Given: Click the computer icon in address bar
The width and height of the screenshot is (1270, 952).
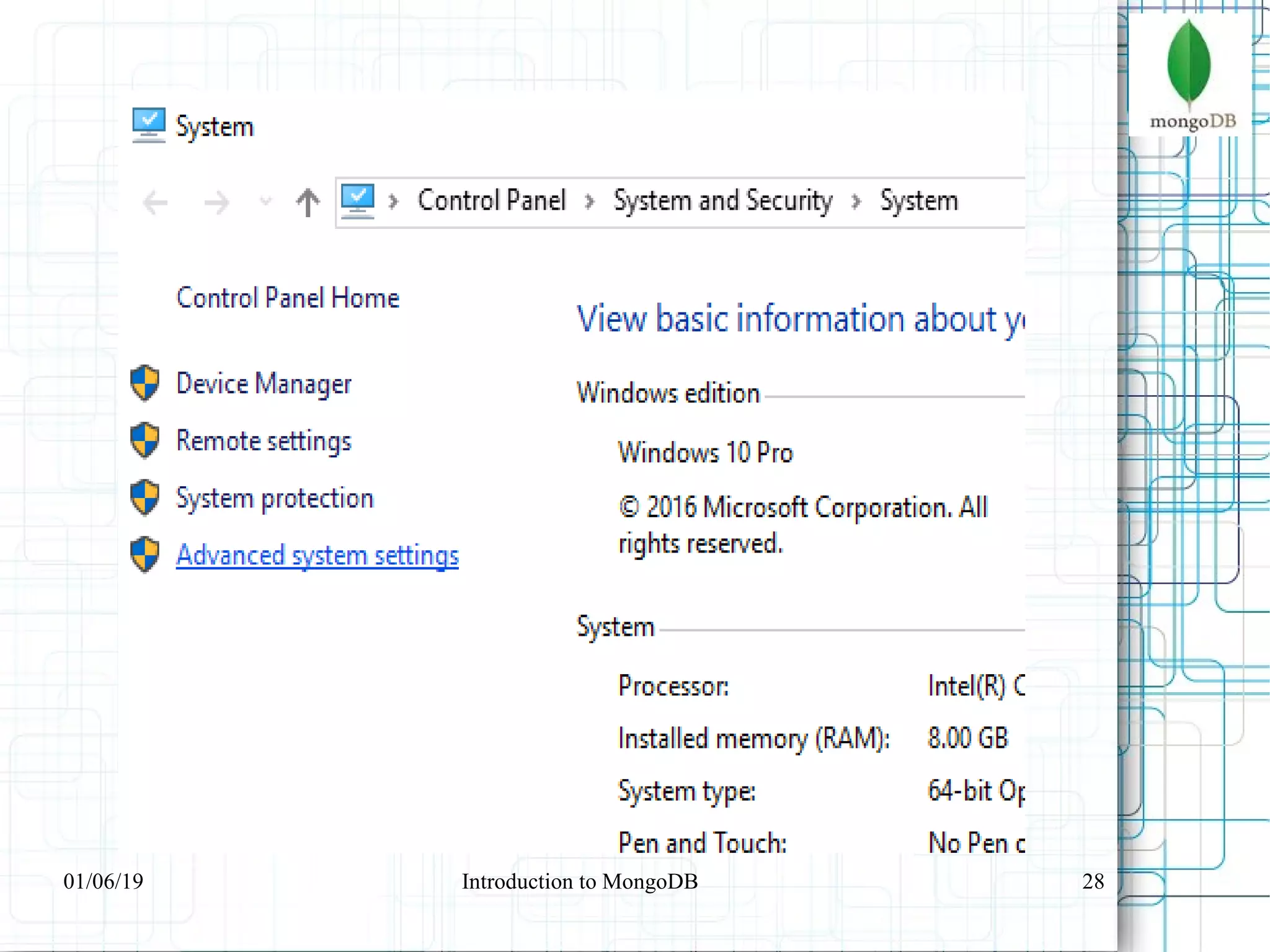Looking at the screenshot, I should 358,201.
